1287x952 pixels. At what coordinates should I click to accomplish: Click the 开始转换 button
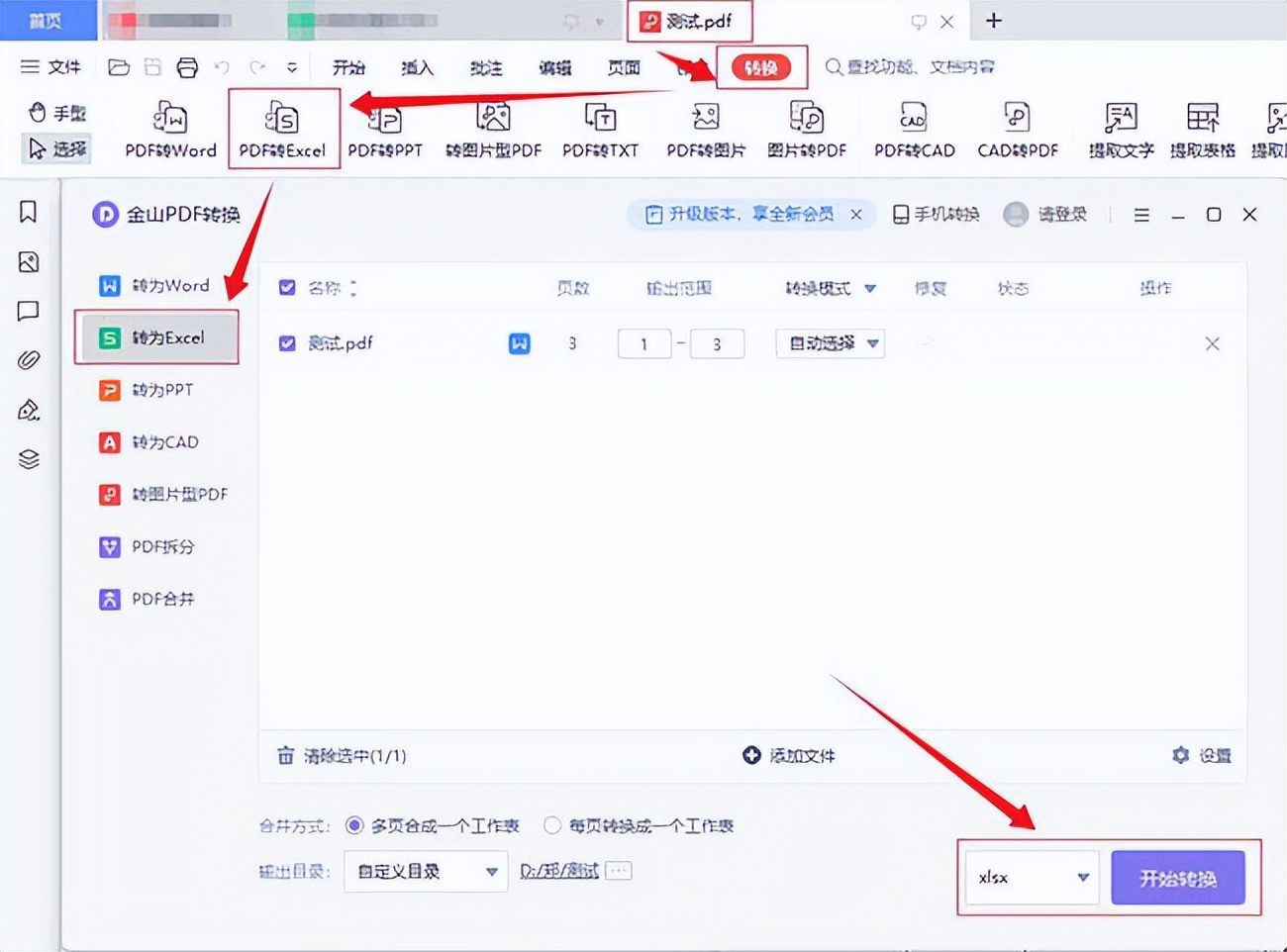point(1179,877)
